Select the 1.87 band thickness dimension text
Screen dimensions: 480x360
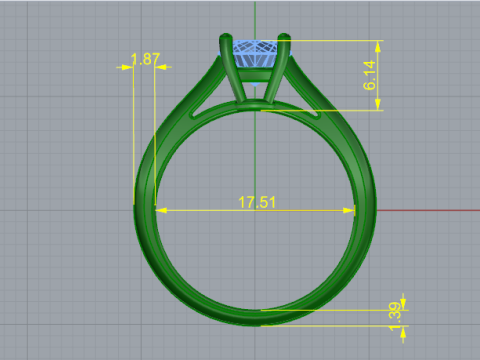[145, 59]
